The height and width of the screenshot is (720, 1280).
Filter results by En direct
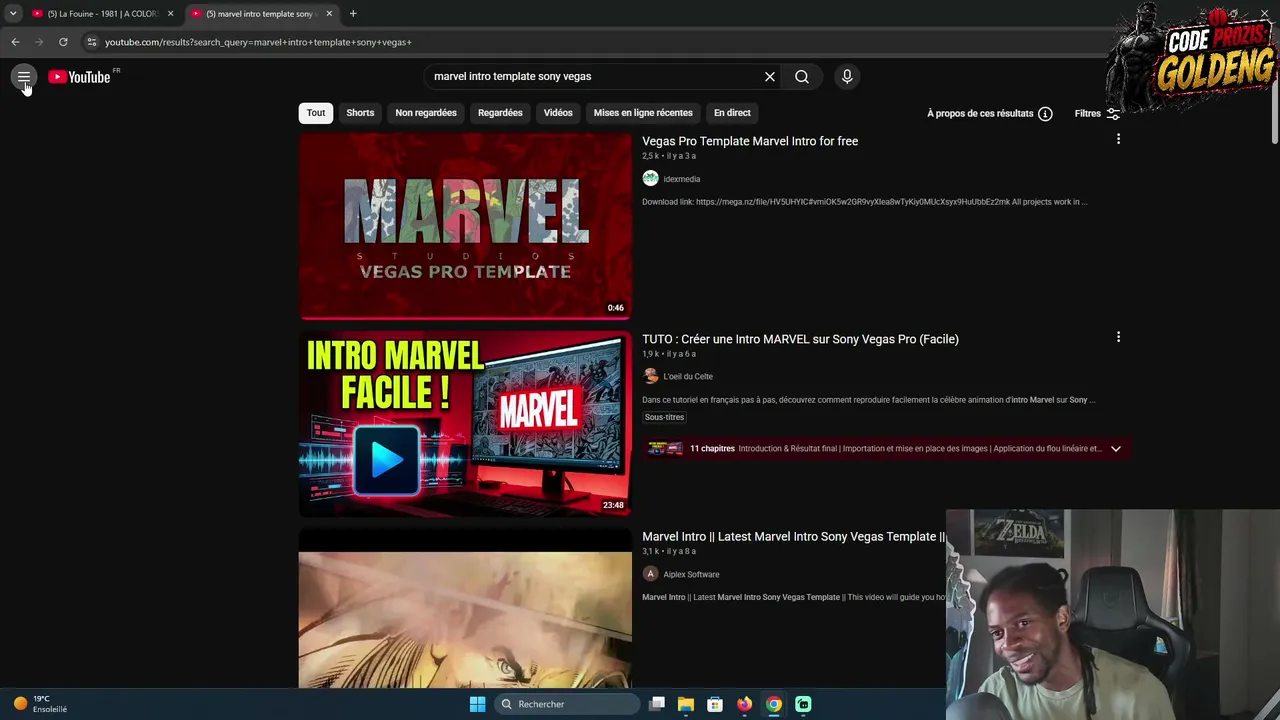pyautogui.click(x=732, y=113)
